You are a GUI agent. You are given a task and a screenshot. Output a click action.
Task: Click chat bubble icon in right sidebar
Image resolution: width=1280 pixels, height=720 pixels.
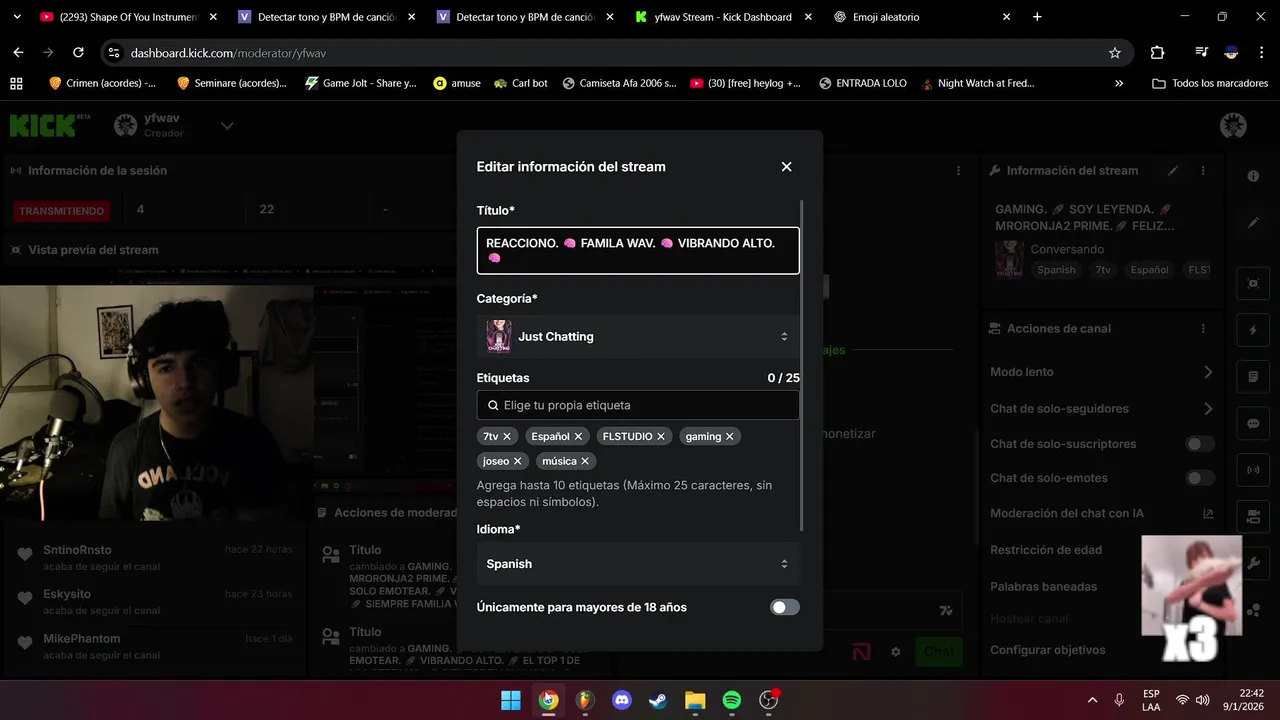click(1253, 423)
